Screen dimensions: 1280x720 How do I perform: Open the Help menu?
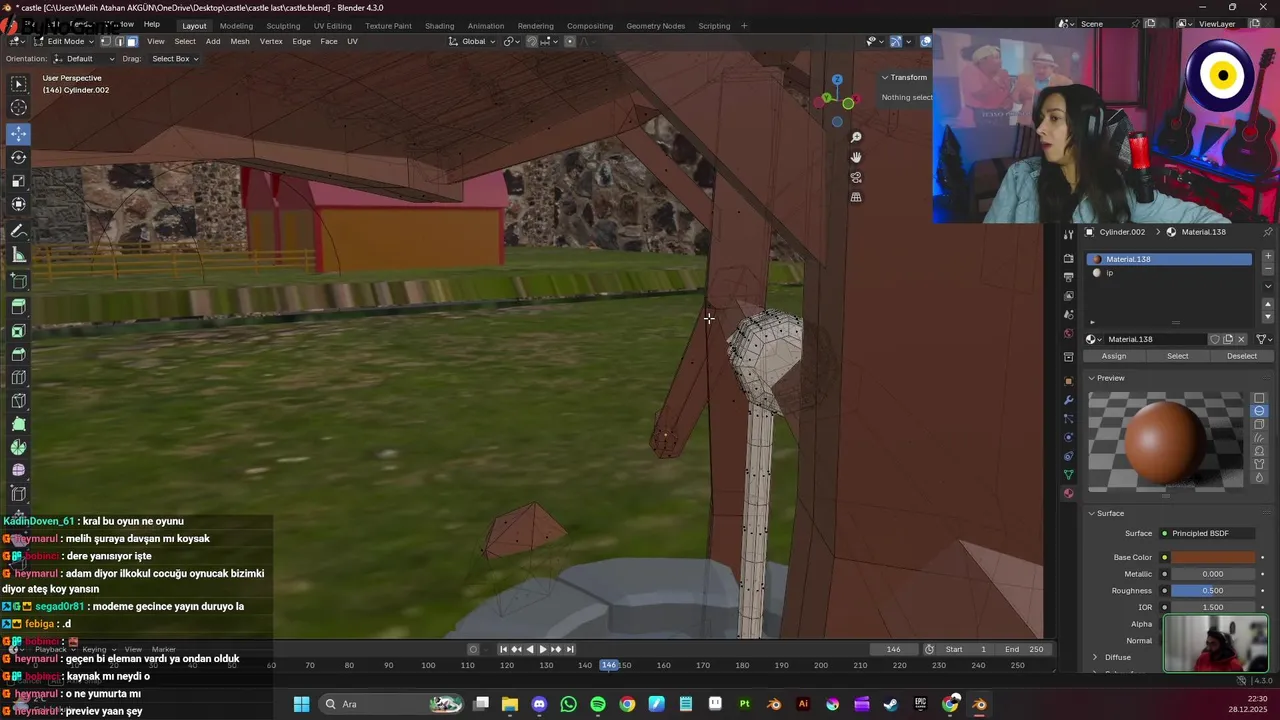point(151,25)
